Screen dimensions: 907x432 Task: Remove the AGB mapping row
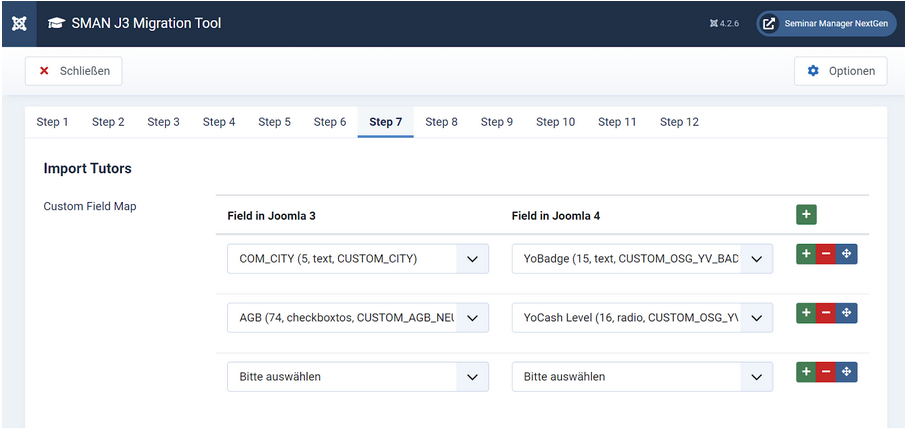(826, 314)
